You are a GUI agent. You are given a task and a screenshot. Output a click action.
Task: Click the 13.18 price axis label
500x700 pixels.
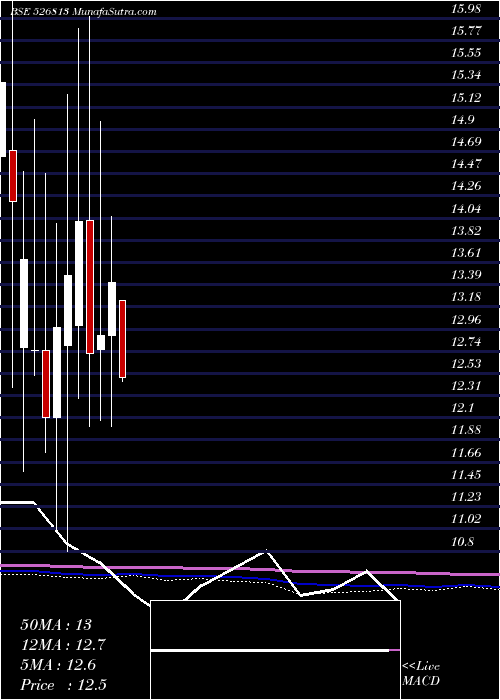466,297
